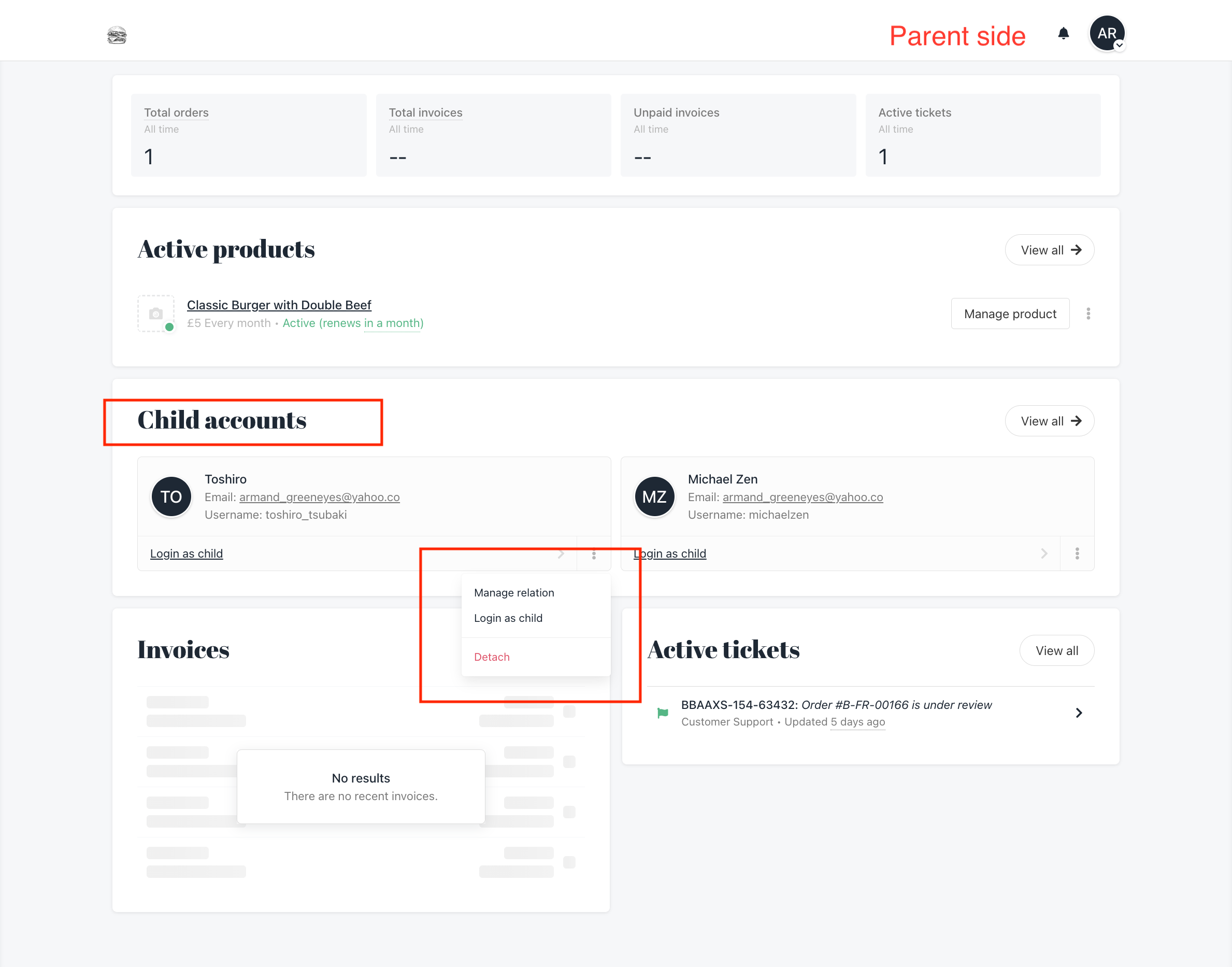Expand the active ticket BBAAXS-154-63432
This screenshot has width=1232, height=967.
coord(1078,713)
